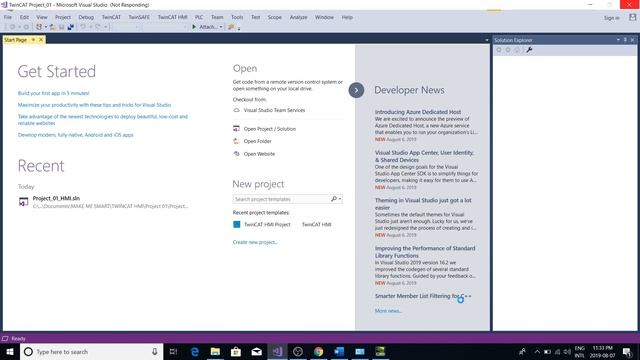Click the Open Website icon
The image size is (640, 360).
(236, 154)
